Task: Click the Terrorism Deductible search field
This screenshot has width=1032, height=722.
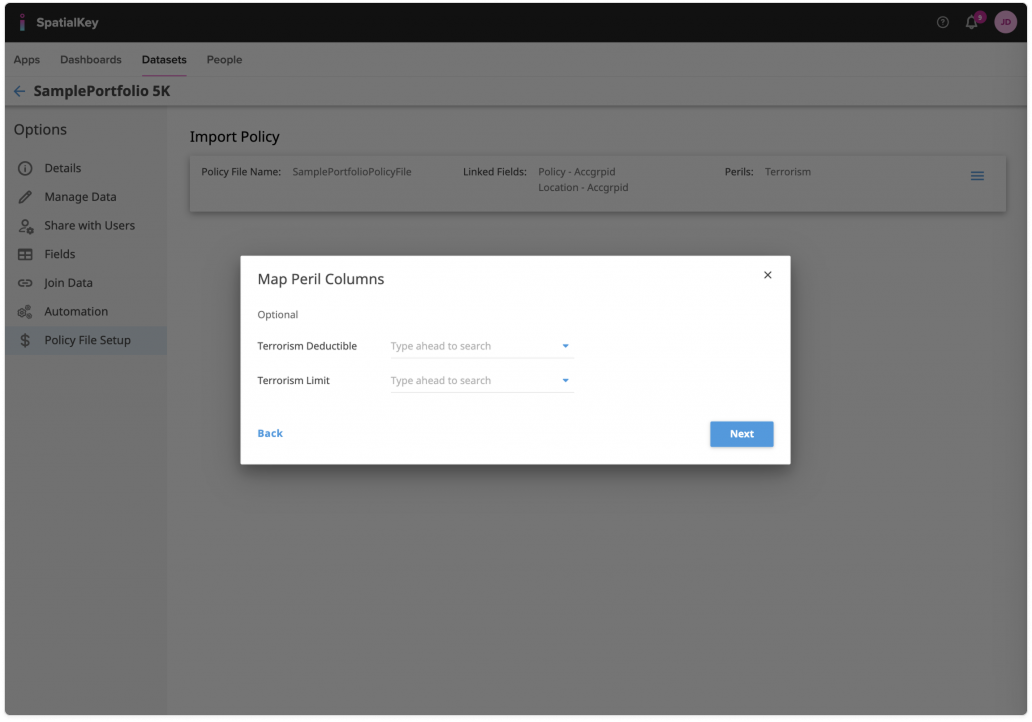Action: pyautogui.click(x=470, y=346)
